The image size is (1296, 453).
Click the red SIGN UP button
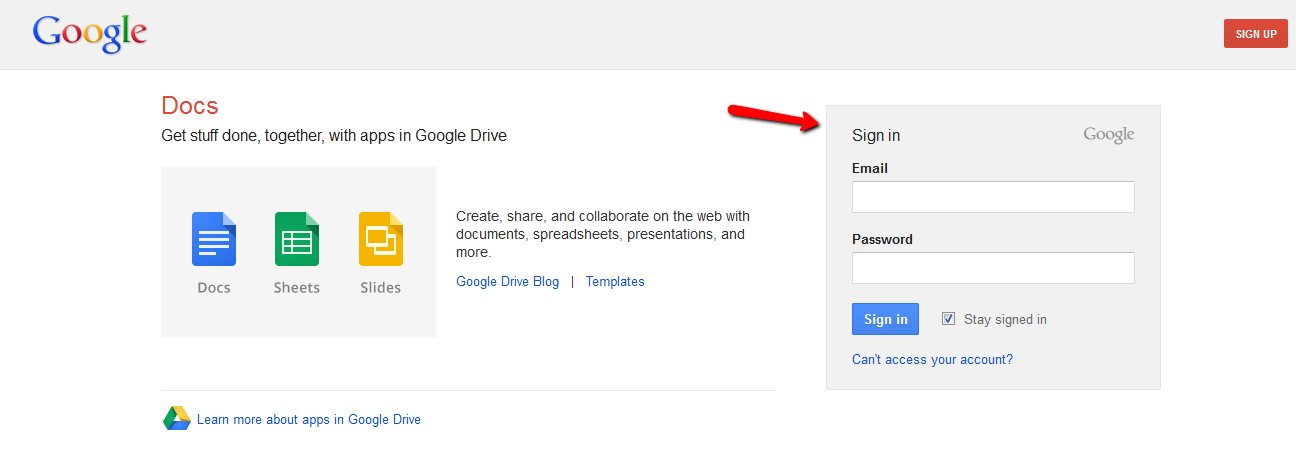click(x=1256, y=34)
